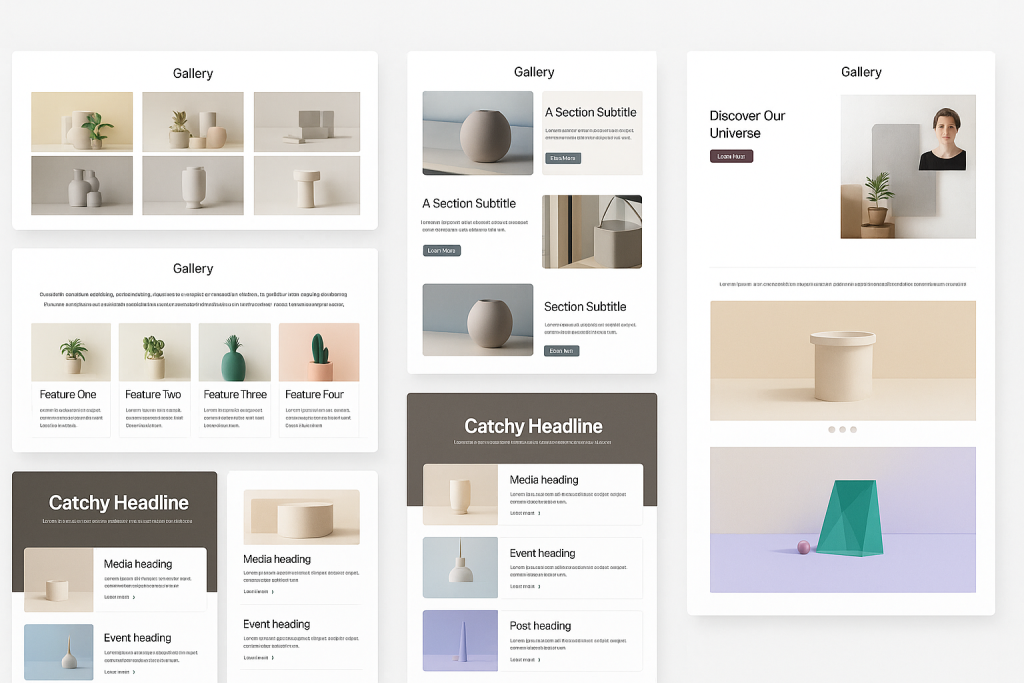
Task: Click the 'Post heading' title
Action: coord(540,626)
